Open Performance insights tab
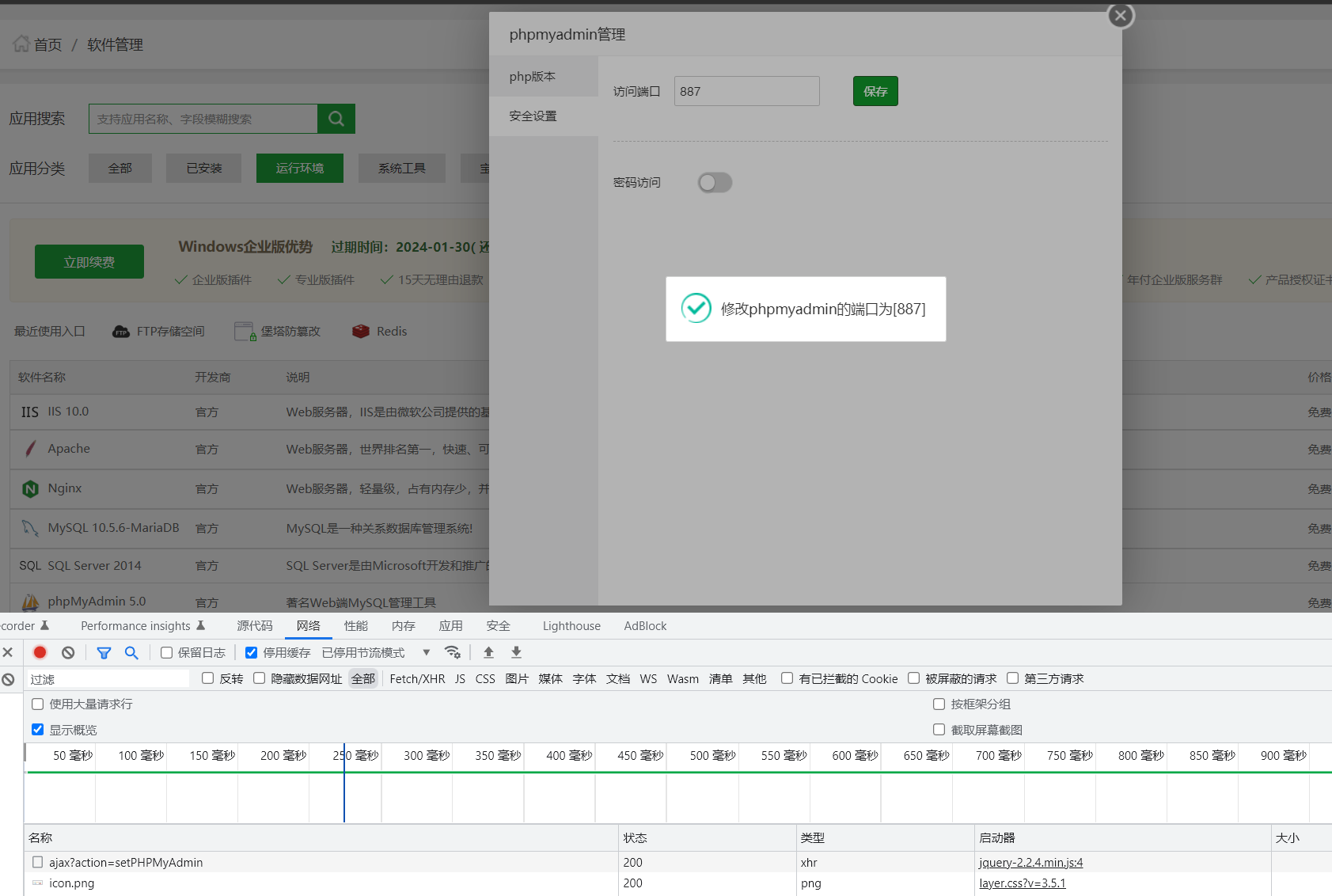Viewport: 1332px width, 896px height. [143, 625]
